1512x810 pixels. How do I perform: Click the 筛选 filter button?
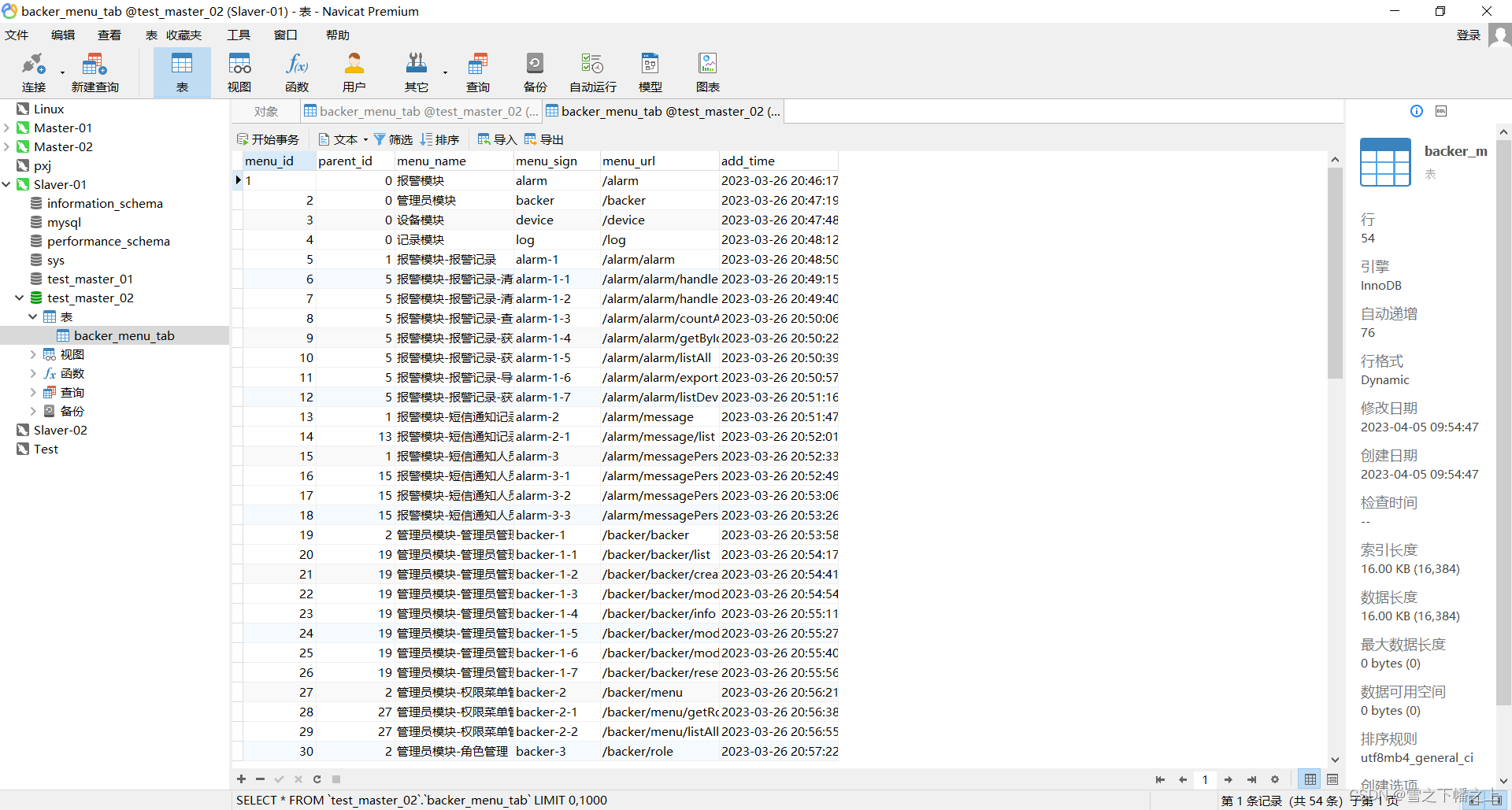393,139
